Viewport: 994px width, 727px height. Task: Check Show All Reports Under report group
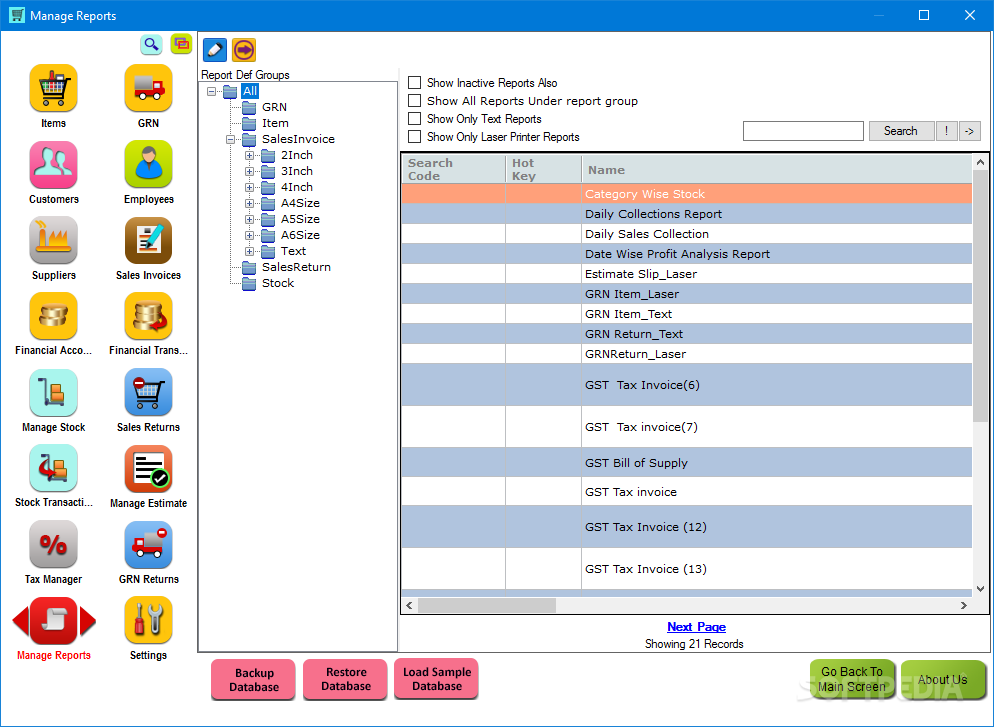[415, 100]
